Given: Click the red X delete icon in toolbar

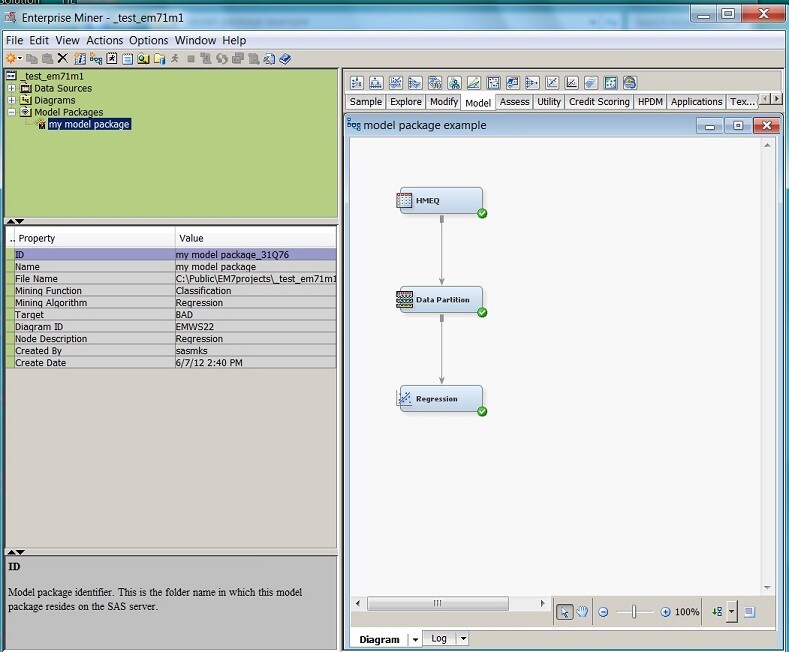Looking at the screenshot, I should [63, 59].
